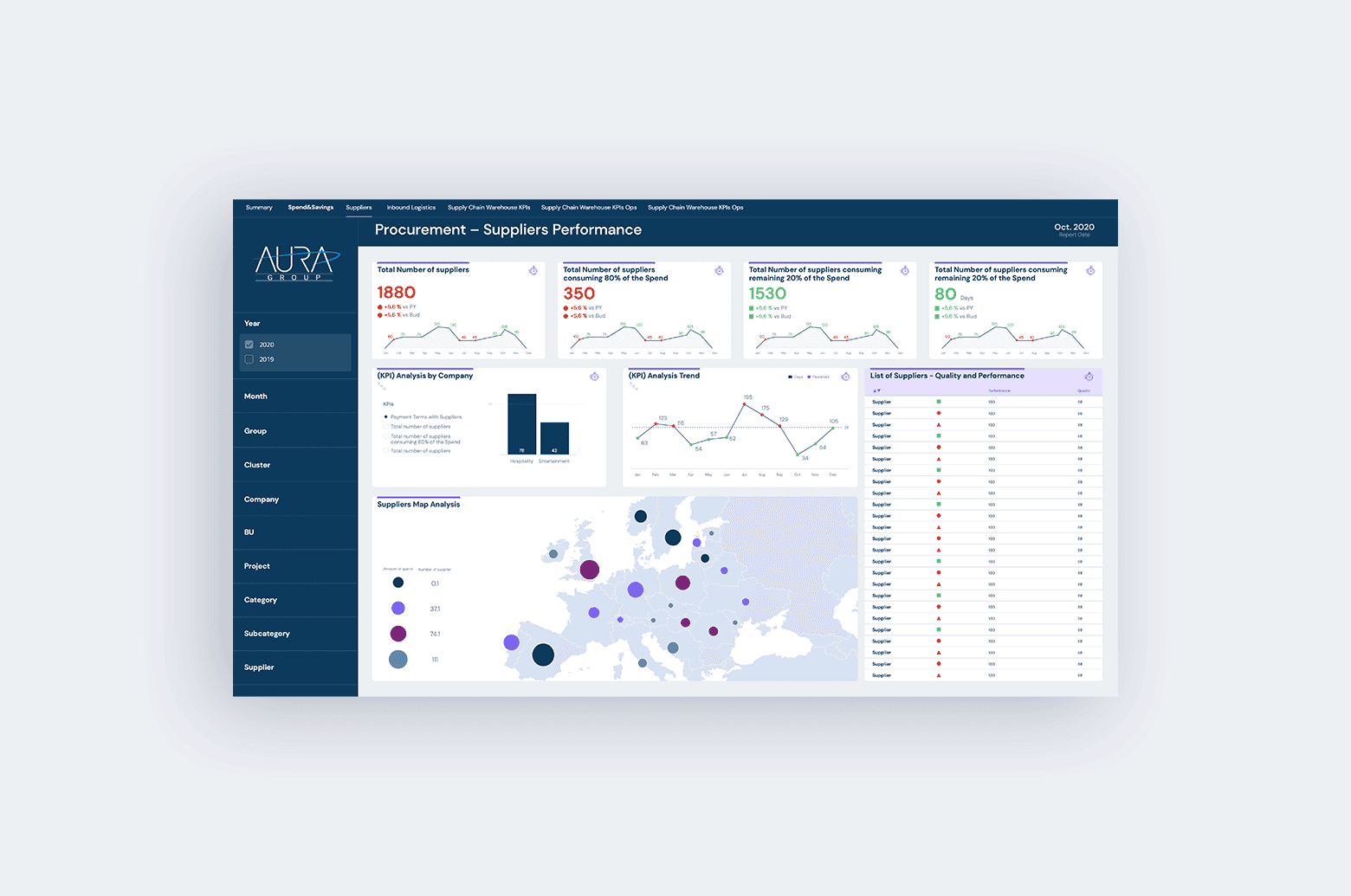1351x896 pixels.
Task: Select the purple bubble over Portugal
Action: point(512,642)
